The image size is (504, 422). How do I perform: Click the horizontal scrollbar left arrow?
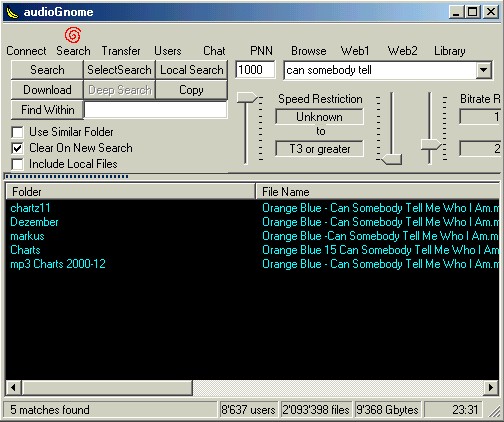13,388
